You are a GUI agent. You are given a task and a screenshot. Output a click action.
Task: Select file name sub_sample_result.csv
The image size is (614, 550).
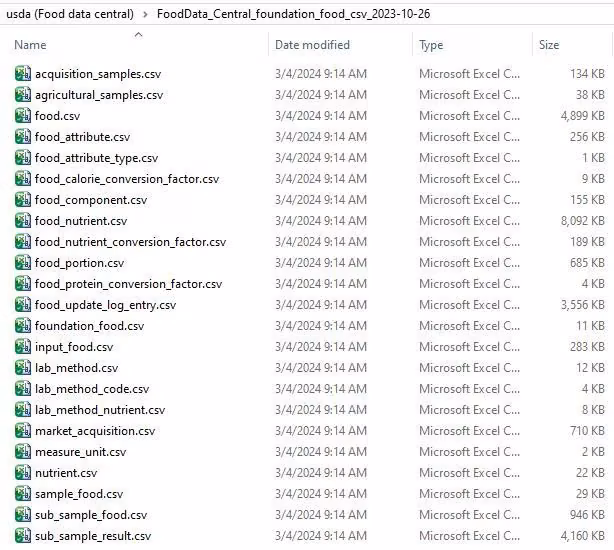93,536
